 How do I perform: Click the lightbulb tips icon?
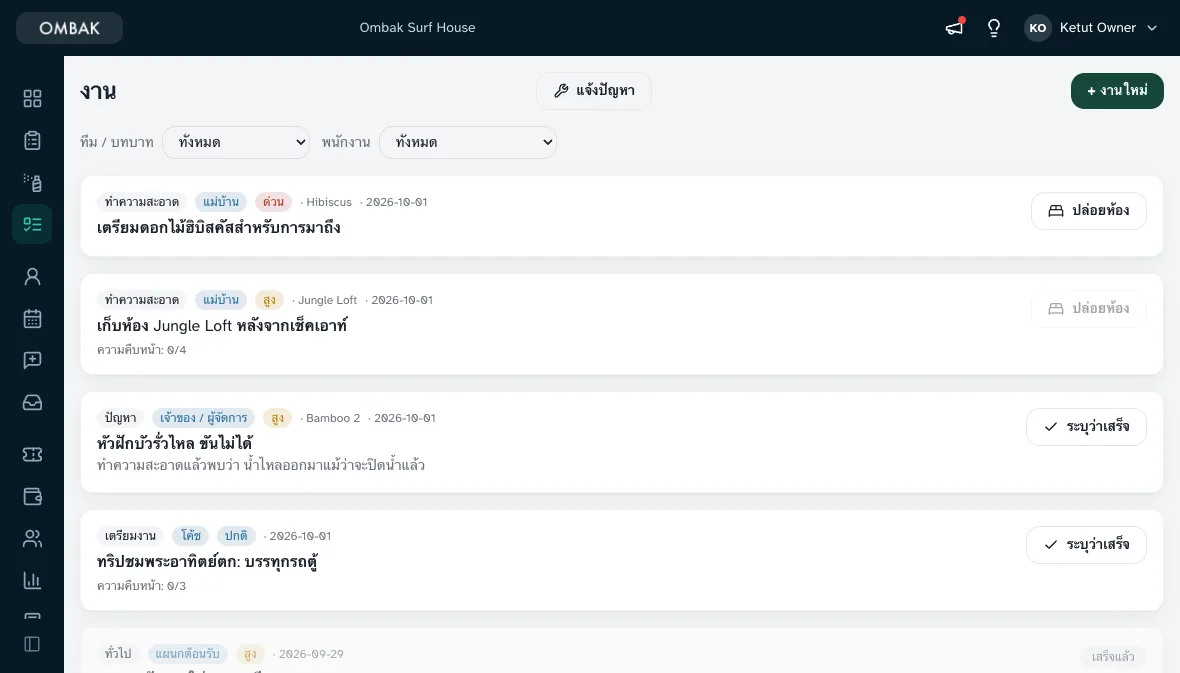click(994, 28)
